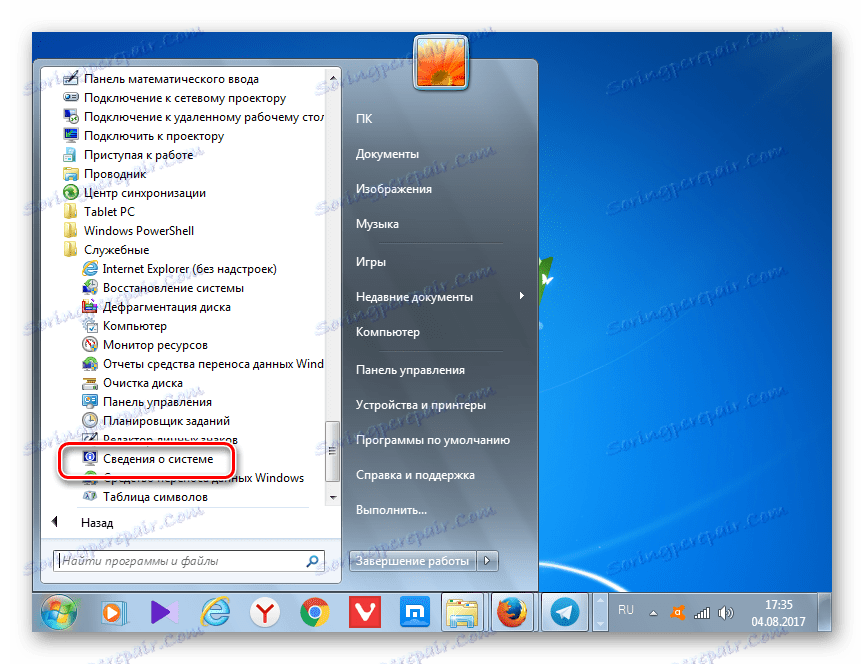
Task: Show hidden system tray icons
Action: 653,611
